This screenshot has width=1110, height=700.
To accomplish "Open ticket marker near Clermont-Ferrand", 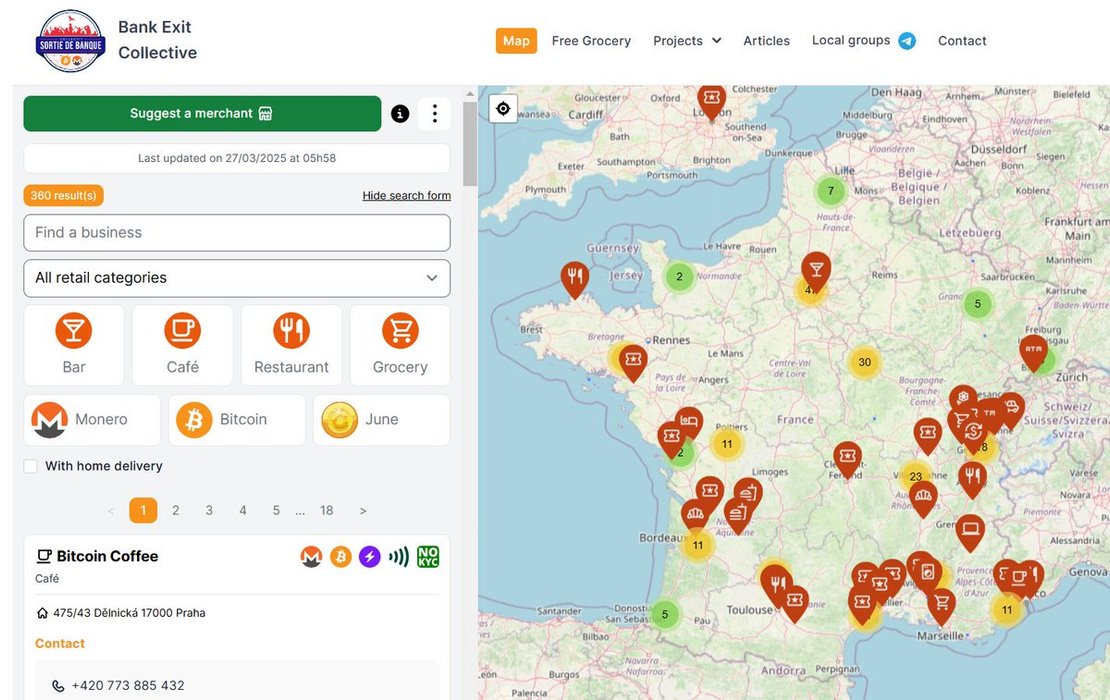I will 847,459.
